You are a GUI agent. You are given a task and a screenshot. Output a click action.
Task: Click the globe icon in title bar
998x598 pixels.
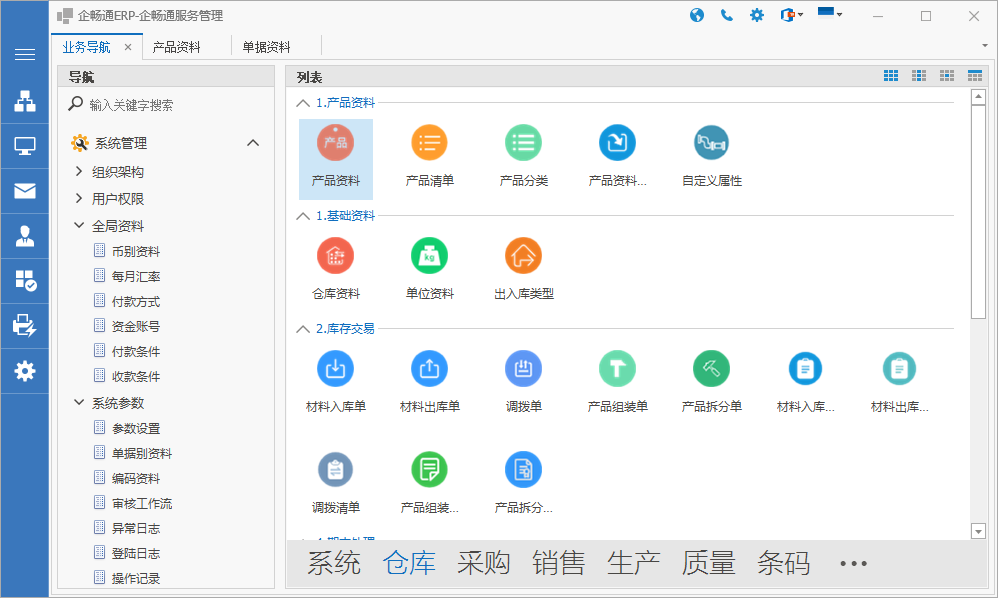pyautogui.click(x=697, y=15)
